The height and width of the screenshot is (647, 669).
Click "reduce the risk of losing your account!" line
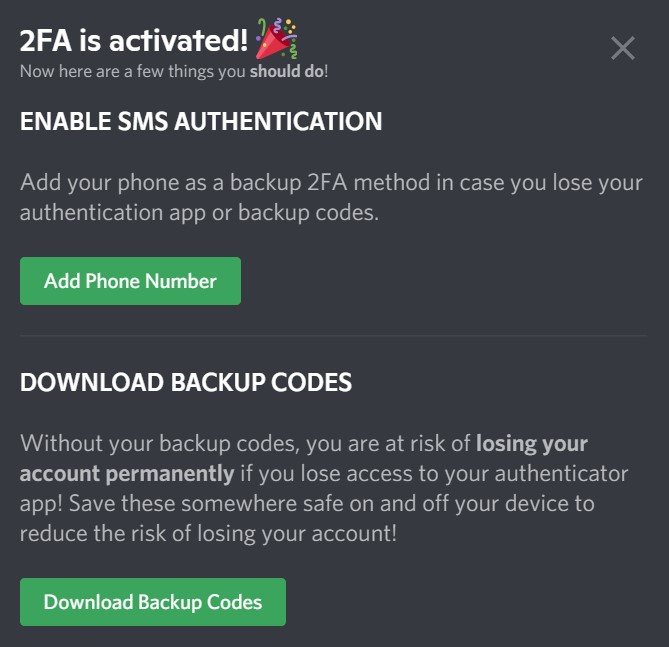click(208, 532)
